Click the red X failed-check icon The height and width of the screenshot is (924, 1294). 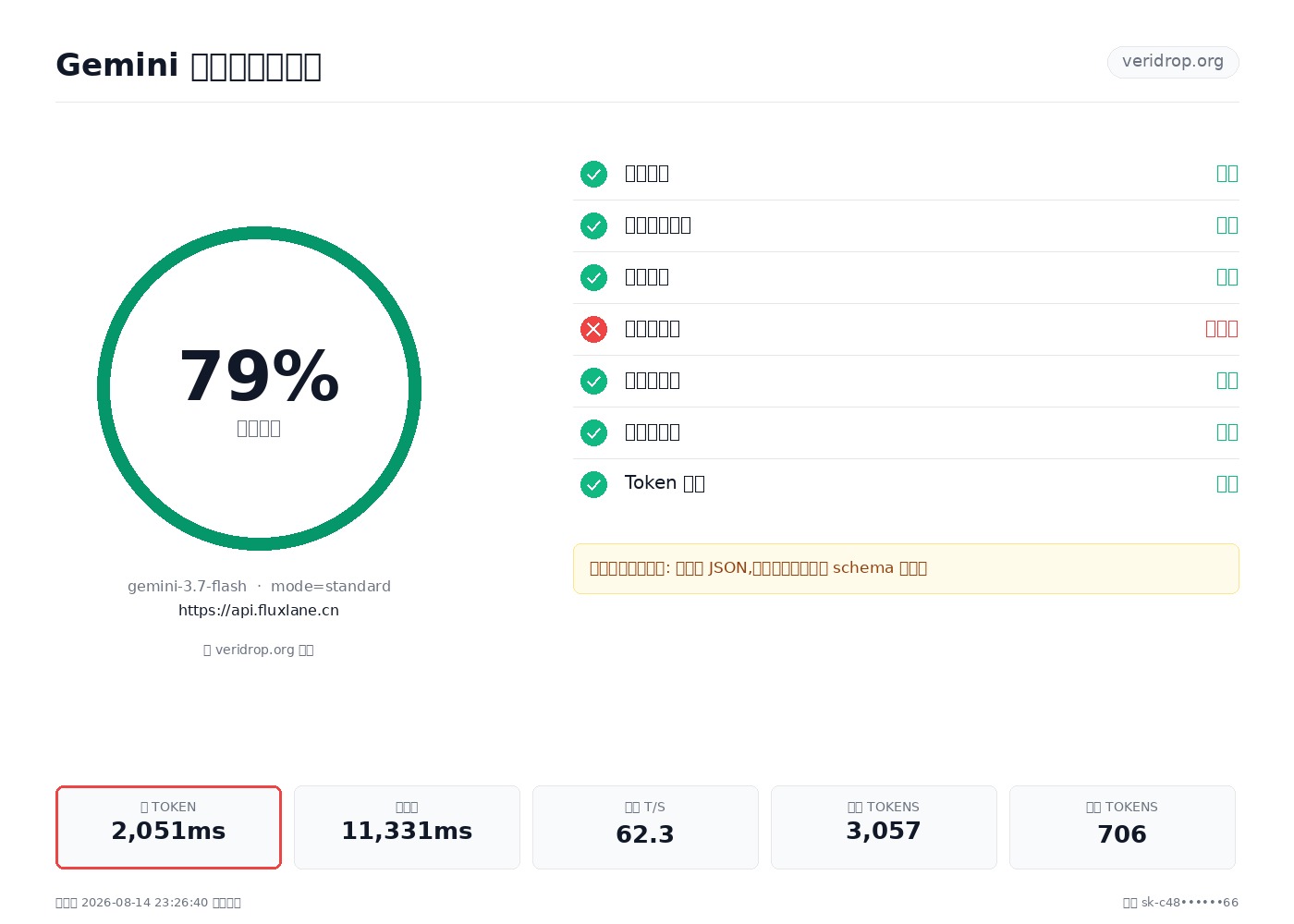(593, 329)
